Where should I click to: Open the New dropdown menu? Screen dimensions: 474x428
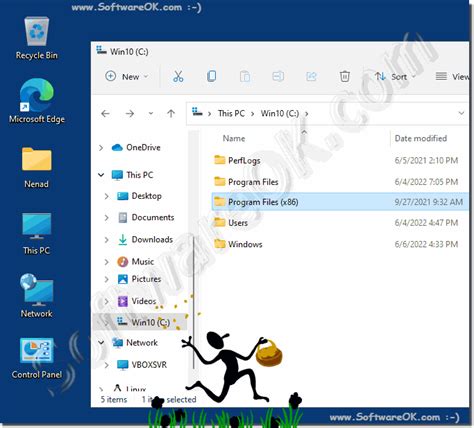coord(127,77)
